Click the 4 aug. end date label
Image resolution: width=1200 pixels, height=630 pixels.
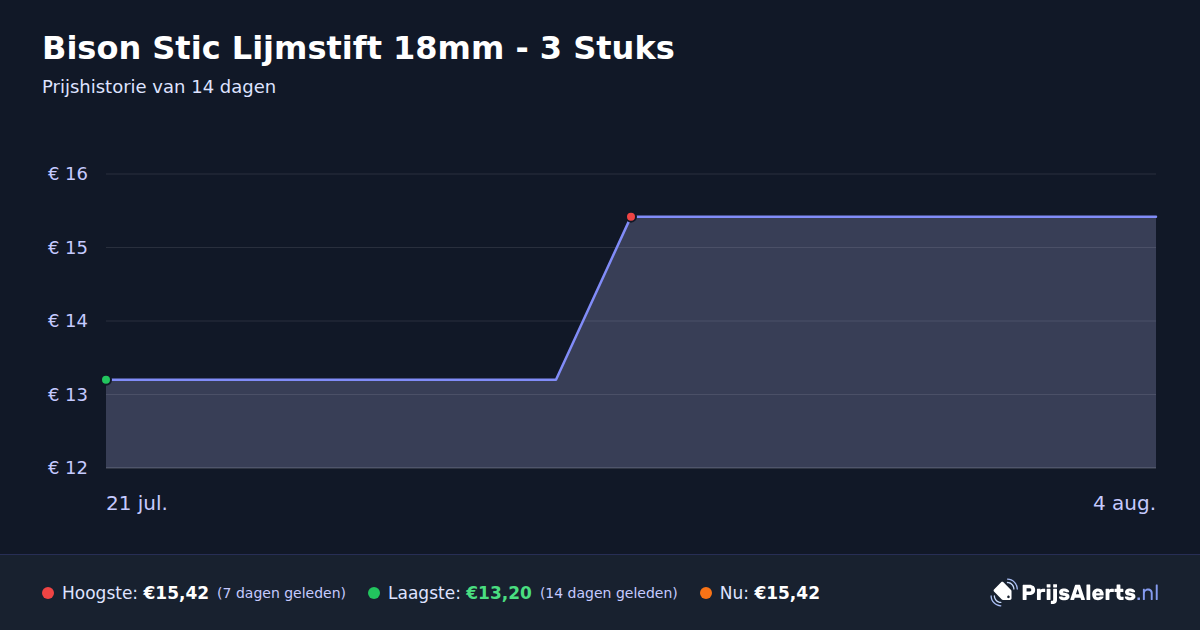(1124, 503)
